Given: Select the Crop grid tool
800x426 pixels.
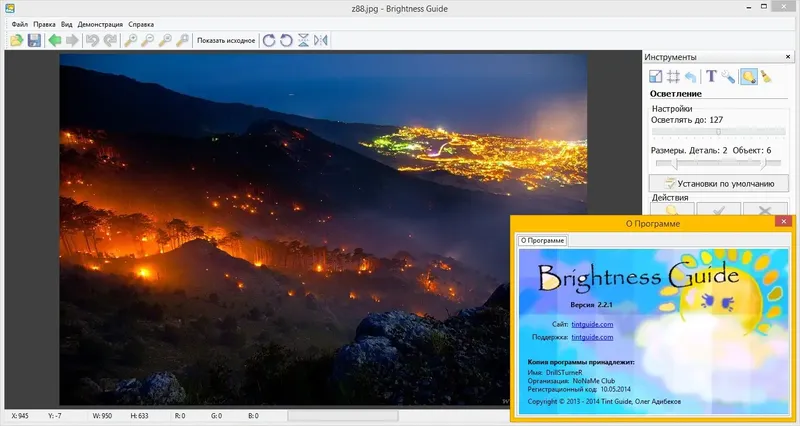Looking at the screenshot, I should click(x=673, y=77).
